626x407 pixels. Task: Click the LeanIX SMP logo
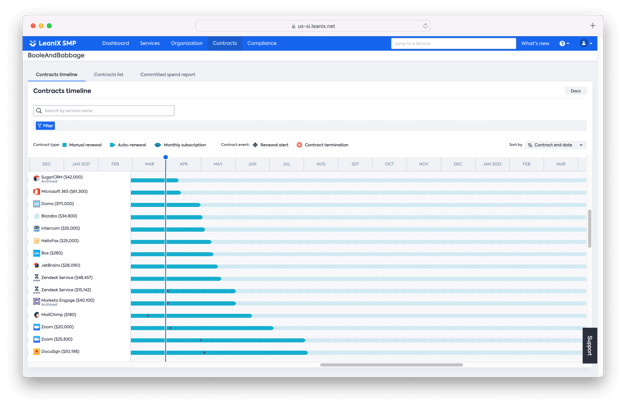(x=53, y=43)
